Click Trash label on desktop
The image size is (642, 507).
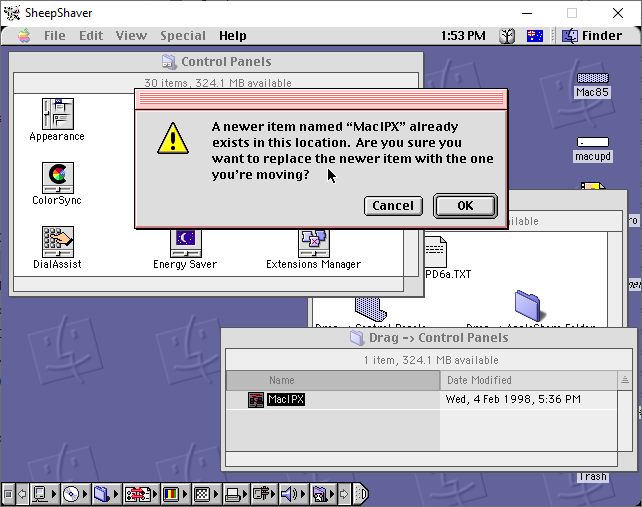tap(592, 477)
